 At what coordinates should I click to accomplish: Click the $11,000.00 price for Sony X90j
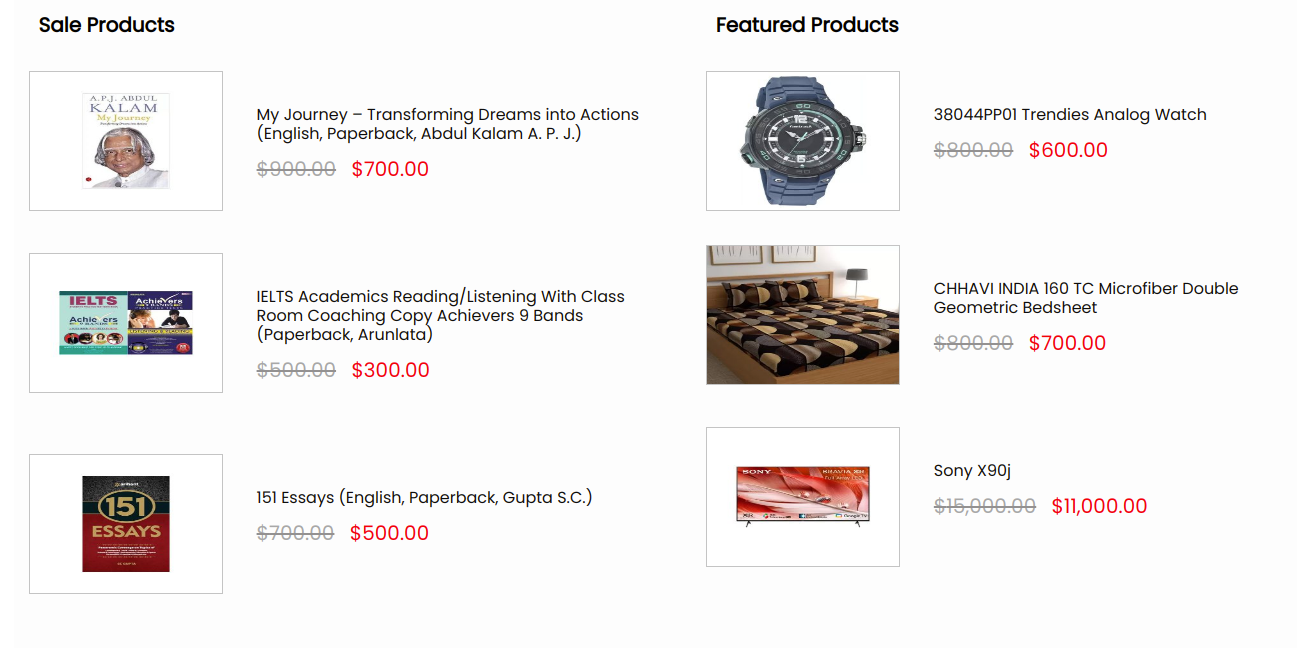tap(1099, 506)
